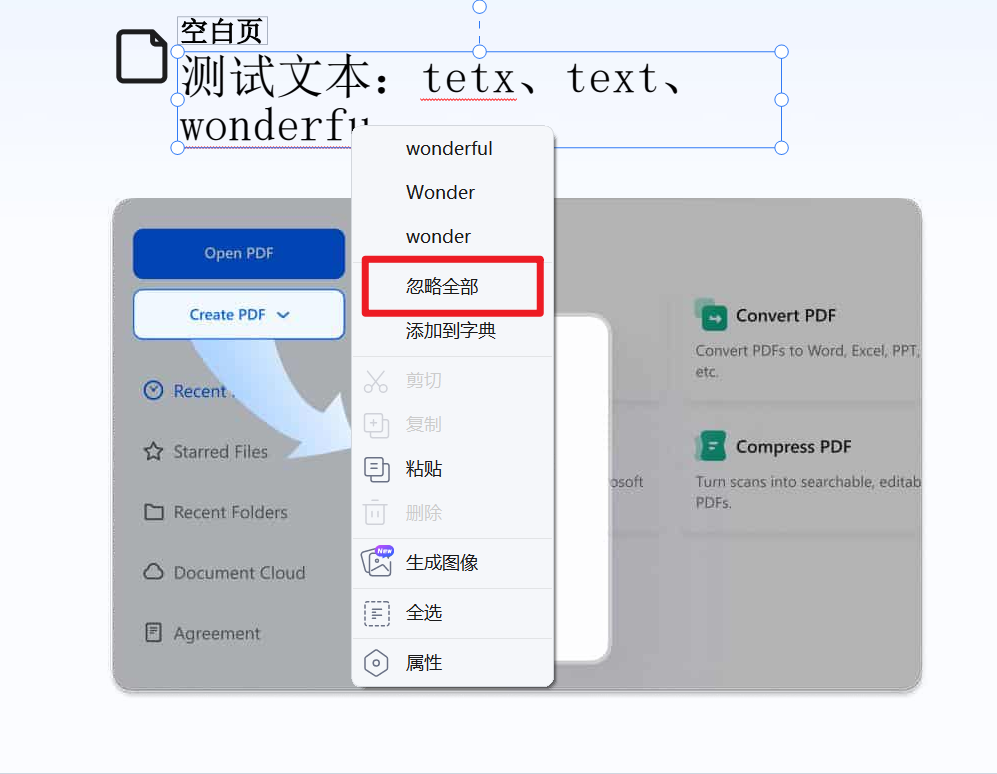This screenshot has height=774, width=997.
Task: Open the generate image (生成图像) tool icon
Action: click(x=376, y=562)
